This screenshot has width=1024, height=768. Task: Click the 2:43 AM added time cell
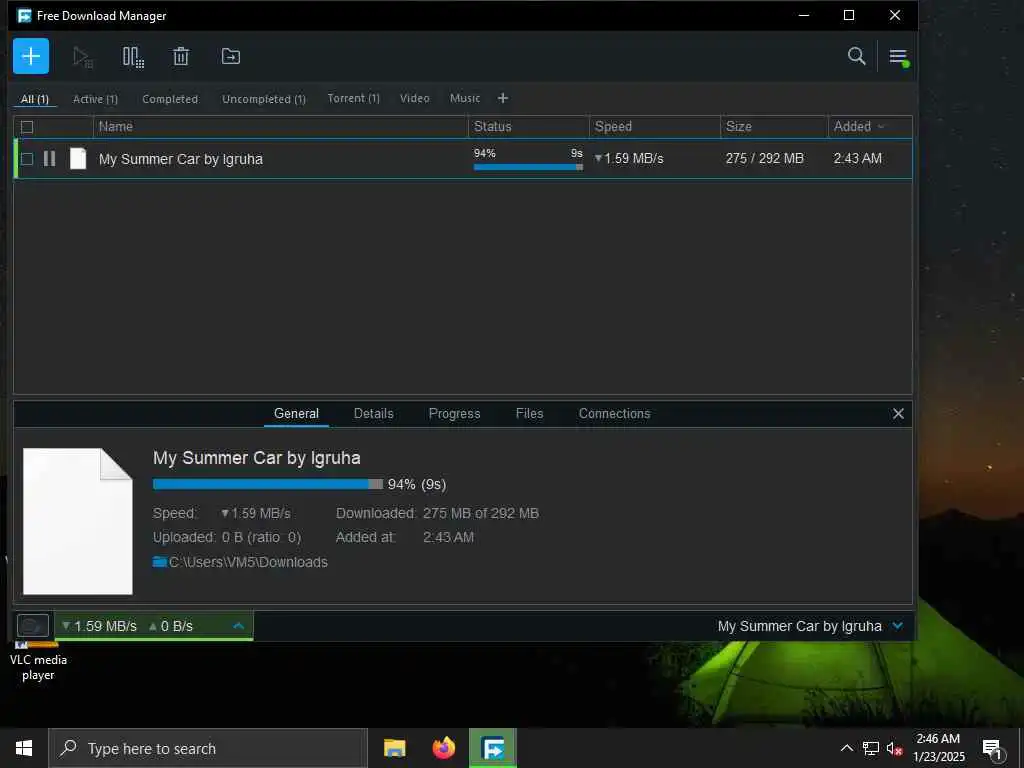pos(857,159)
